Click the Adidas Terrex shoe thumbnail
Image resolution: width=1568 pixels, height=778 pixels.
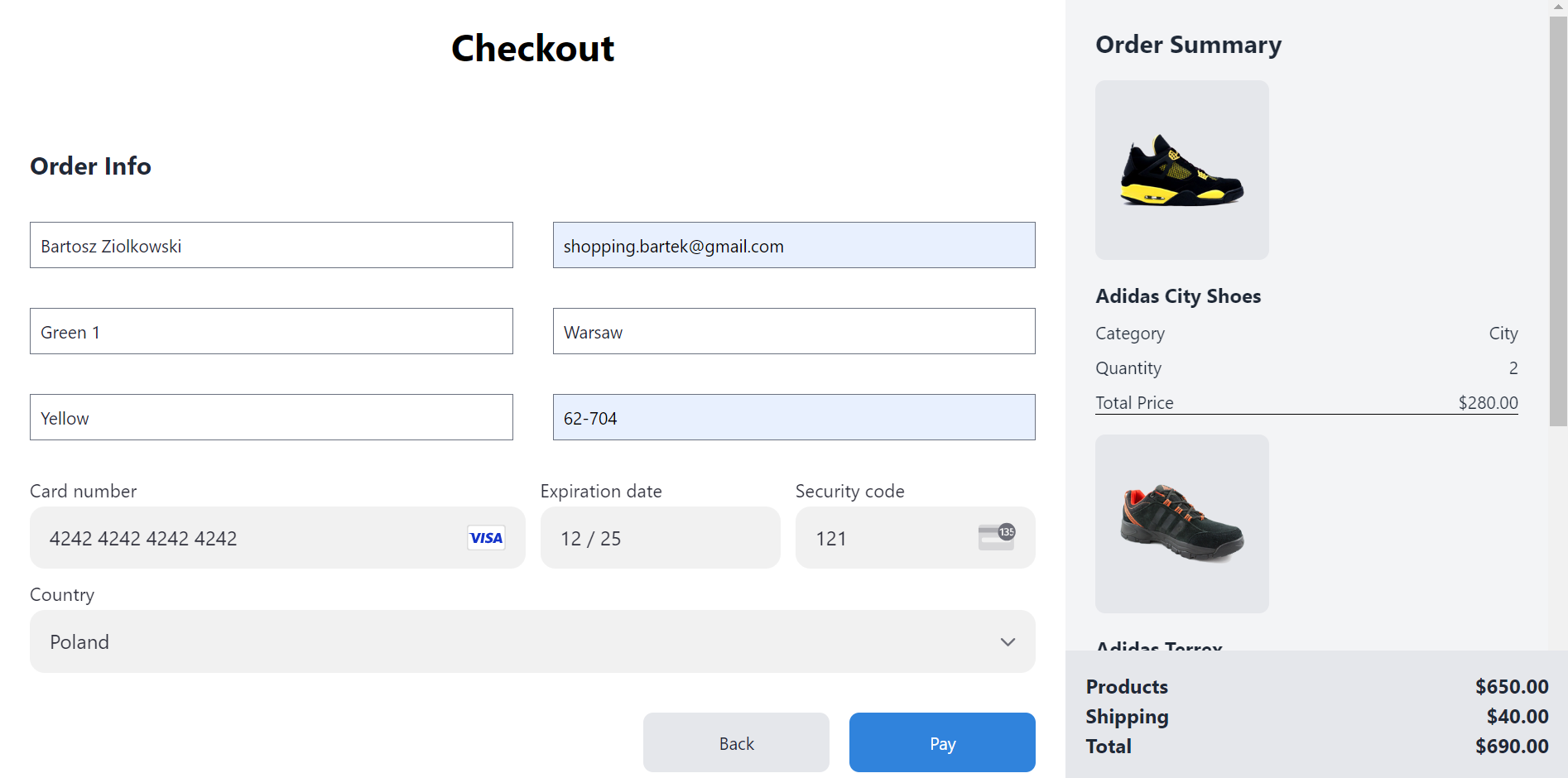tap(1181, 523)
